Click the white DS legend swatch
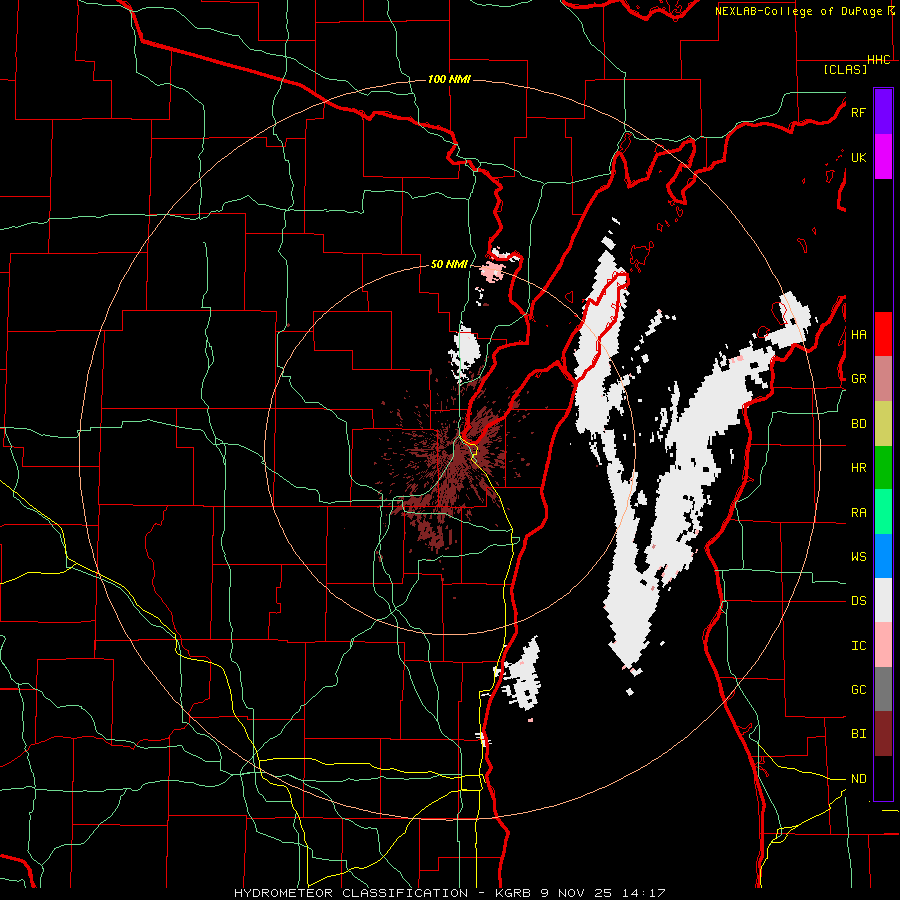The image size is (900, 900). (x=883, y=600)
